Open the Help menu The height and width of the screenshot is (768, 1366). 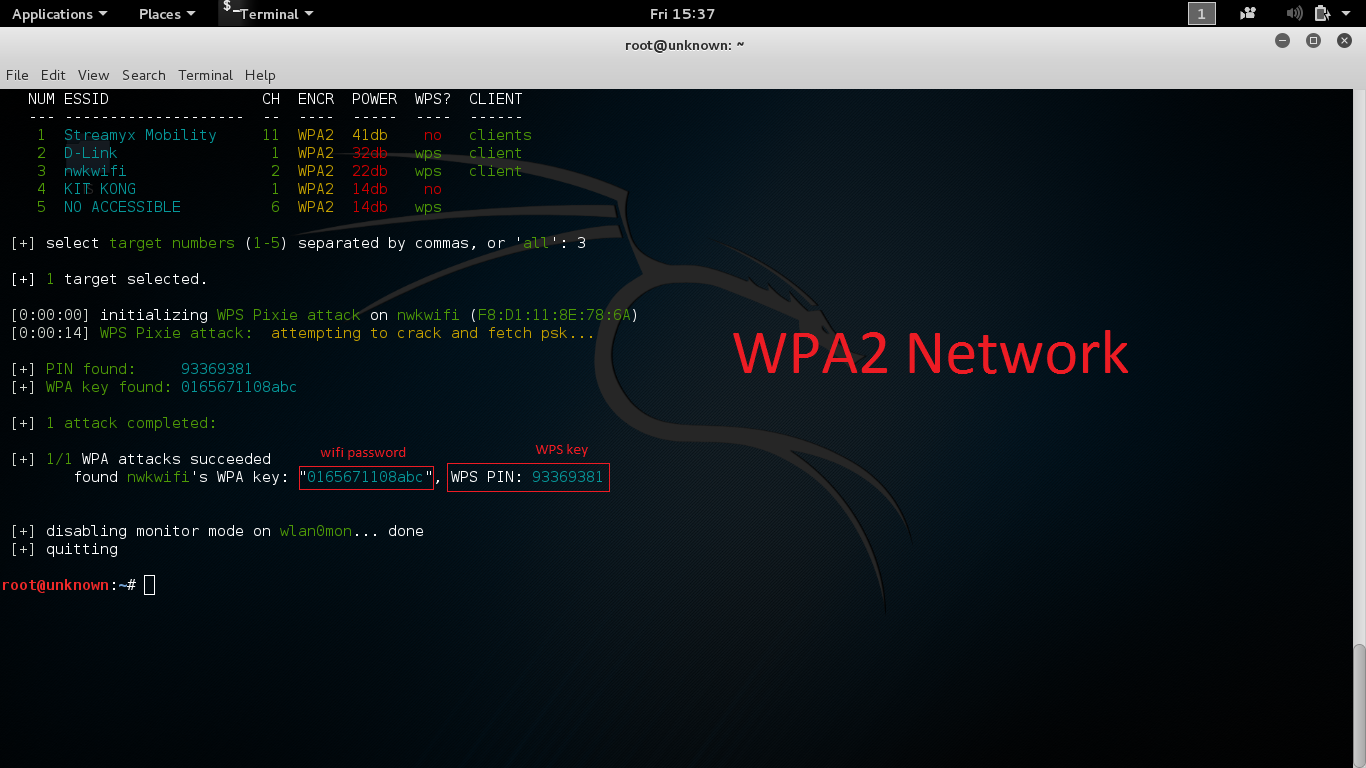click(260, 75)
